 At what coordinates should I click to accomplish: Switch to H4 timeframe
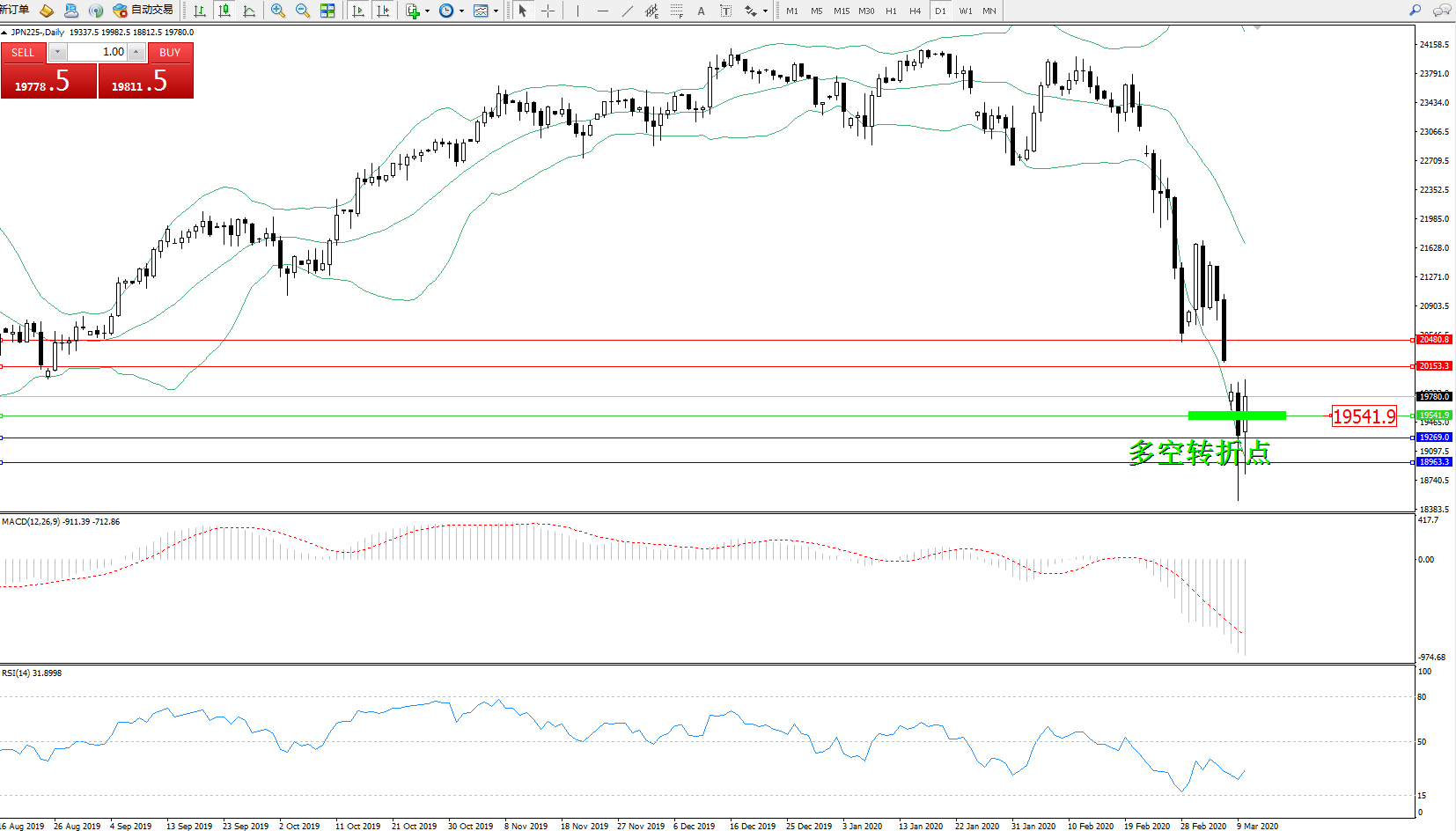(x=915, y=11)
